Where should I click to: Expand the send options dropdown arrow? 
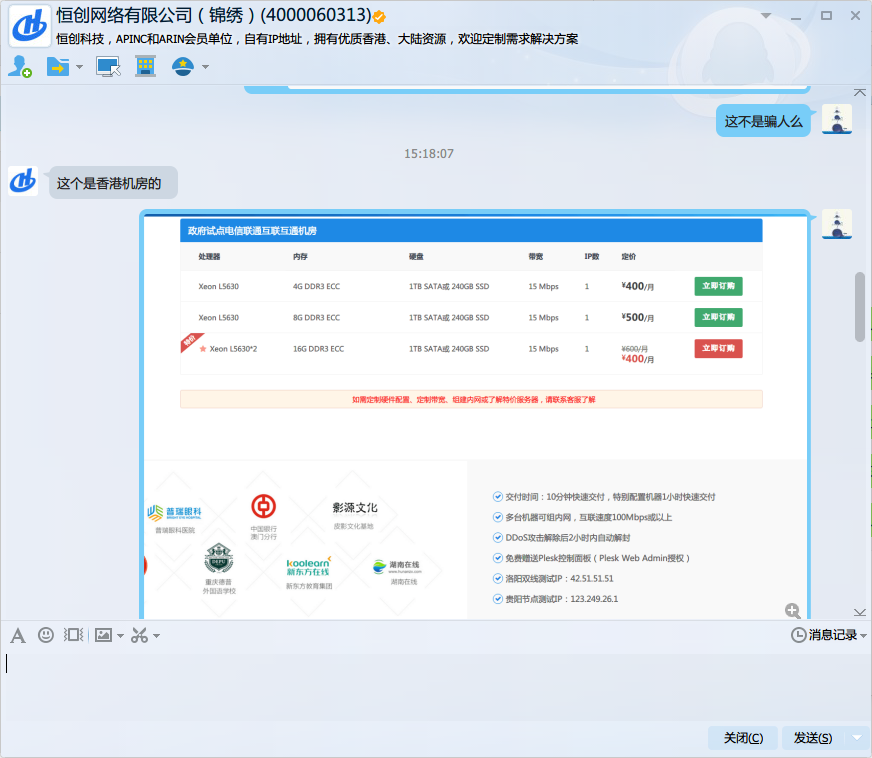click(856, 738)
